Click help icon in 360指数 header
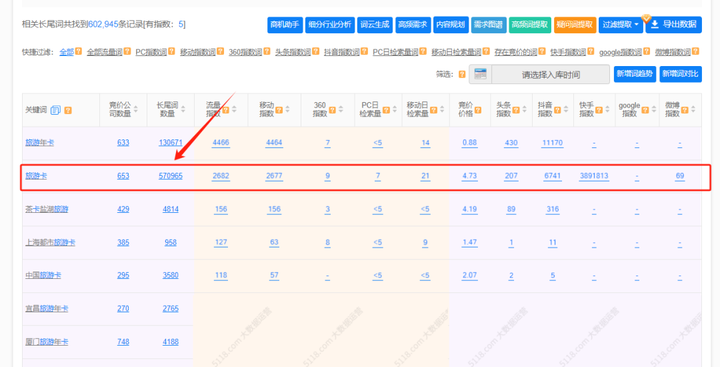 click(x=332, y=110)
